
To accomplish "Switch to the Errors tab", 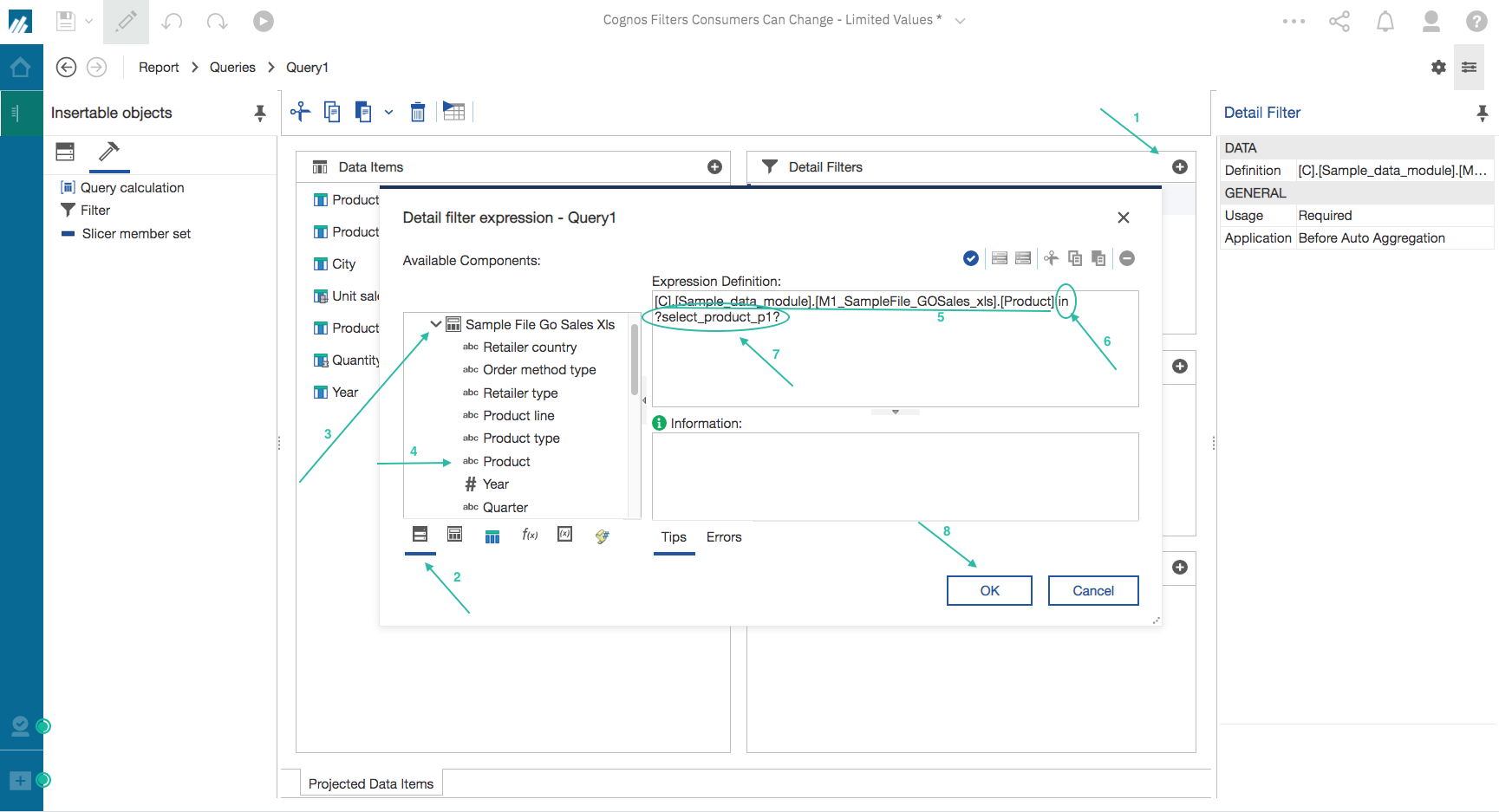I will [x=724, y=537].
